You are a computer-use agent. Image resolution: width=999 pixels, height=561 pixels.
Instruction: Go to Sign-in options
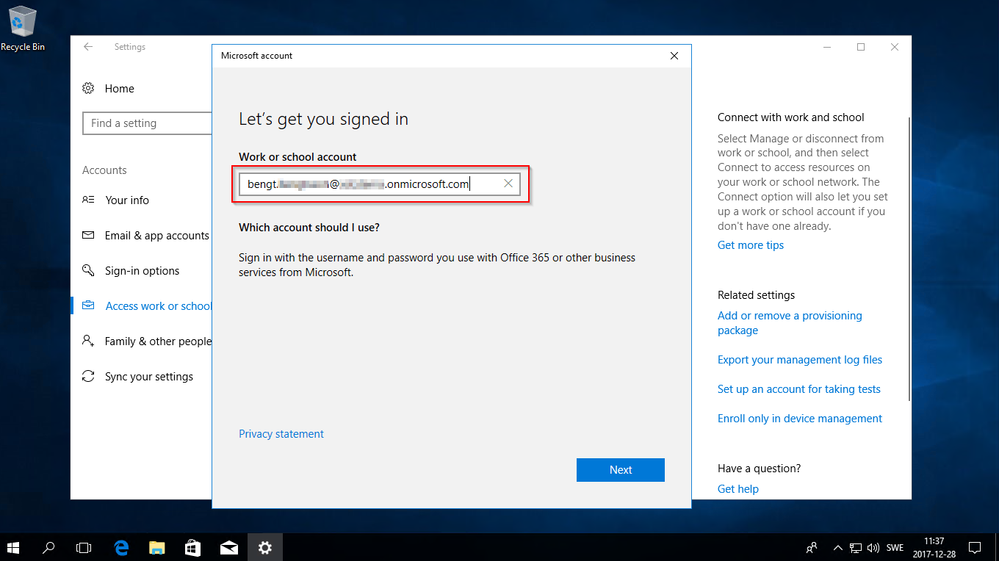click(x=142, y=271)
